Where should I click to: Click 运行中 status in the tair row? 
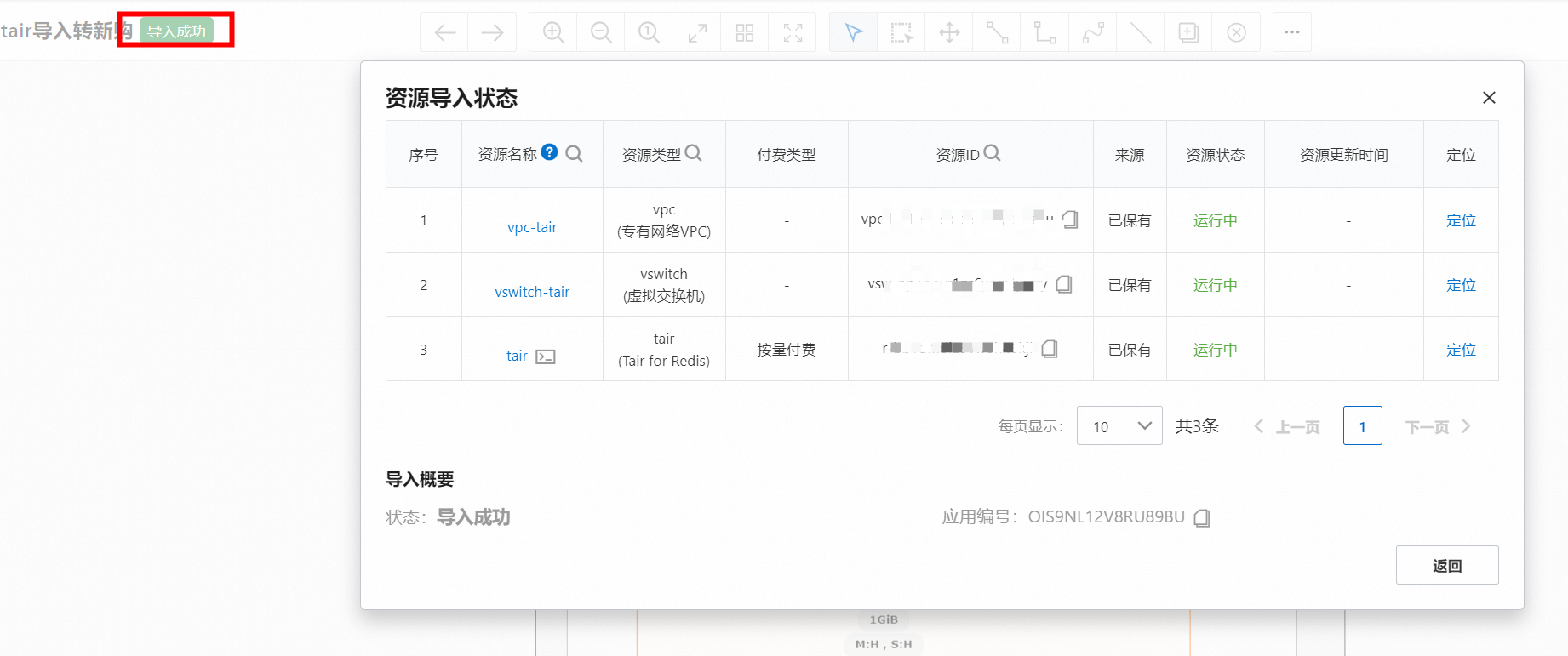(1216, 350)
